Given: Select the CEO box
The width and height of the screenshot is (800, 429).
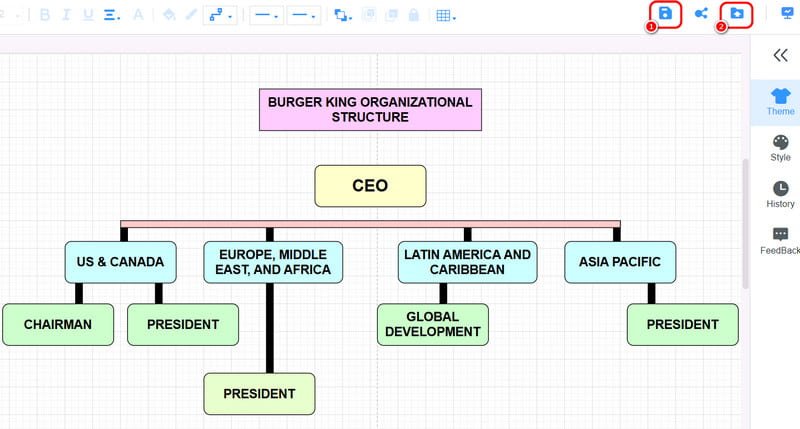Looking at the screenshot, I should 370,186.
